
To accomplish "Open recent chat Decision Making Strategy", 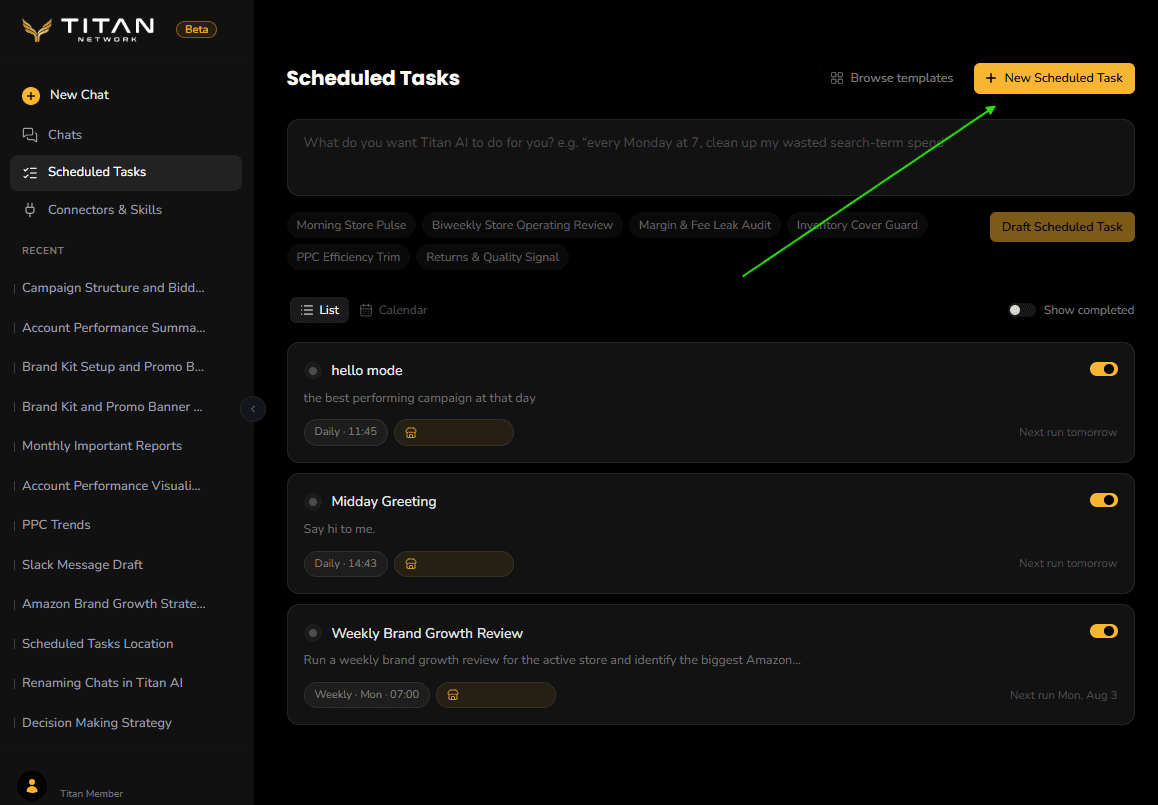I will click(97, 723).
